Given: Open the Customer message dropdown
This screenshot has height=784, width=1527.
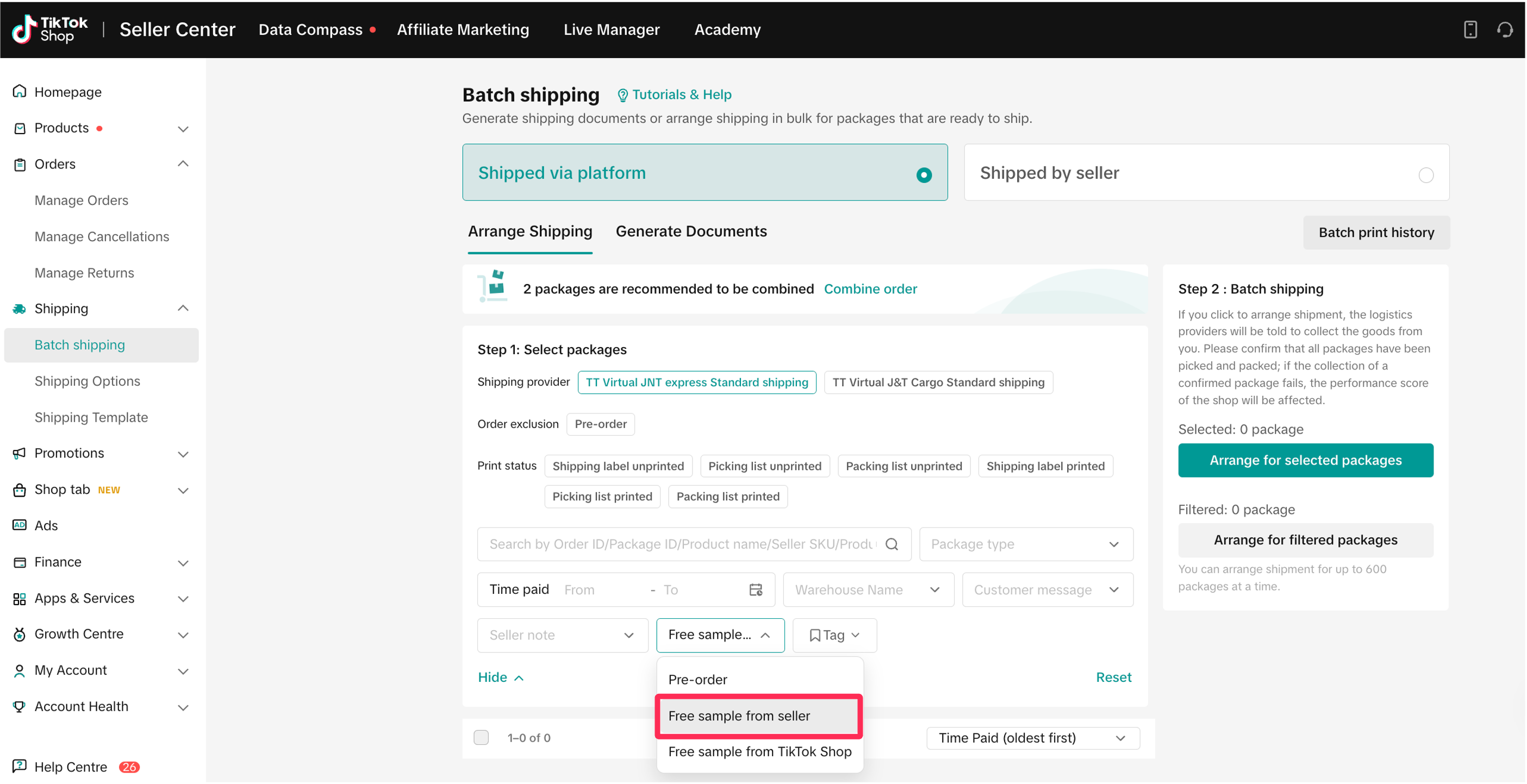Looking at the screenshot, I should point(1047,589).
